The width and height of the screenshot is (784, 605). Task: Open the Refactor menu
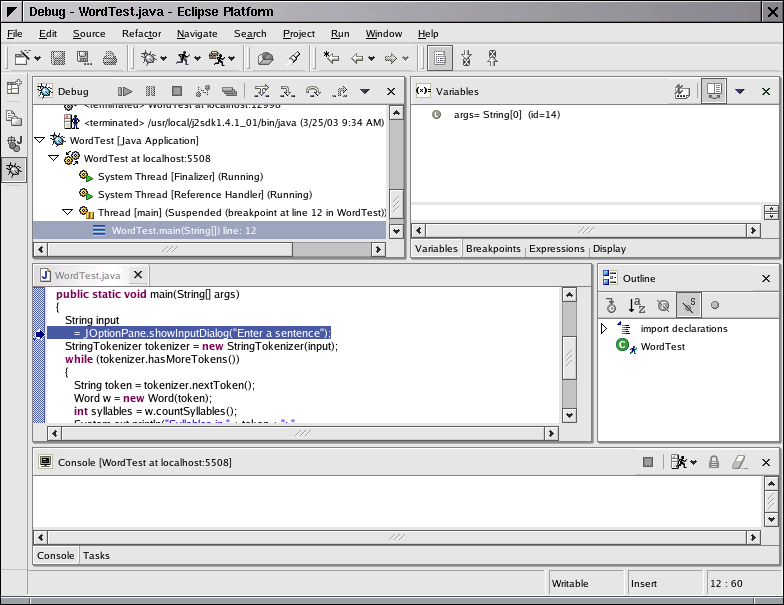point(141,34)
